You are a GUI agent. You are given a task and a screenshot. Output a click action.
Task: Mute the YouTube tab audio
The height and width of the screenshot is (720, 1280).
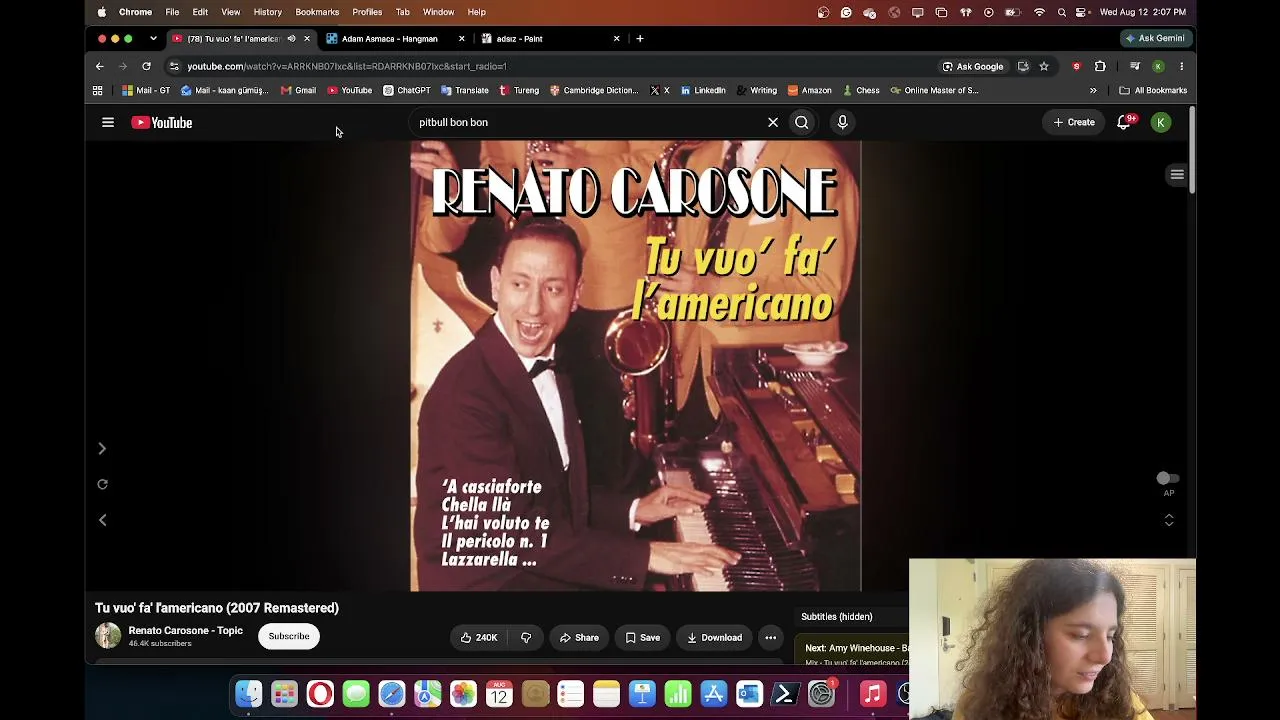click(291, 39)
